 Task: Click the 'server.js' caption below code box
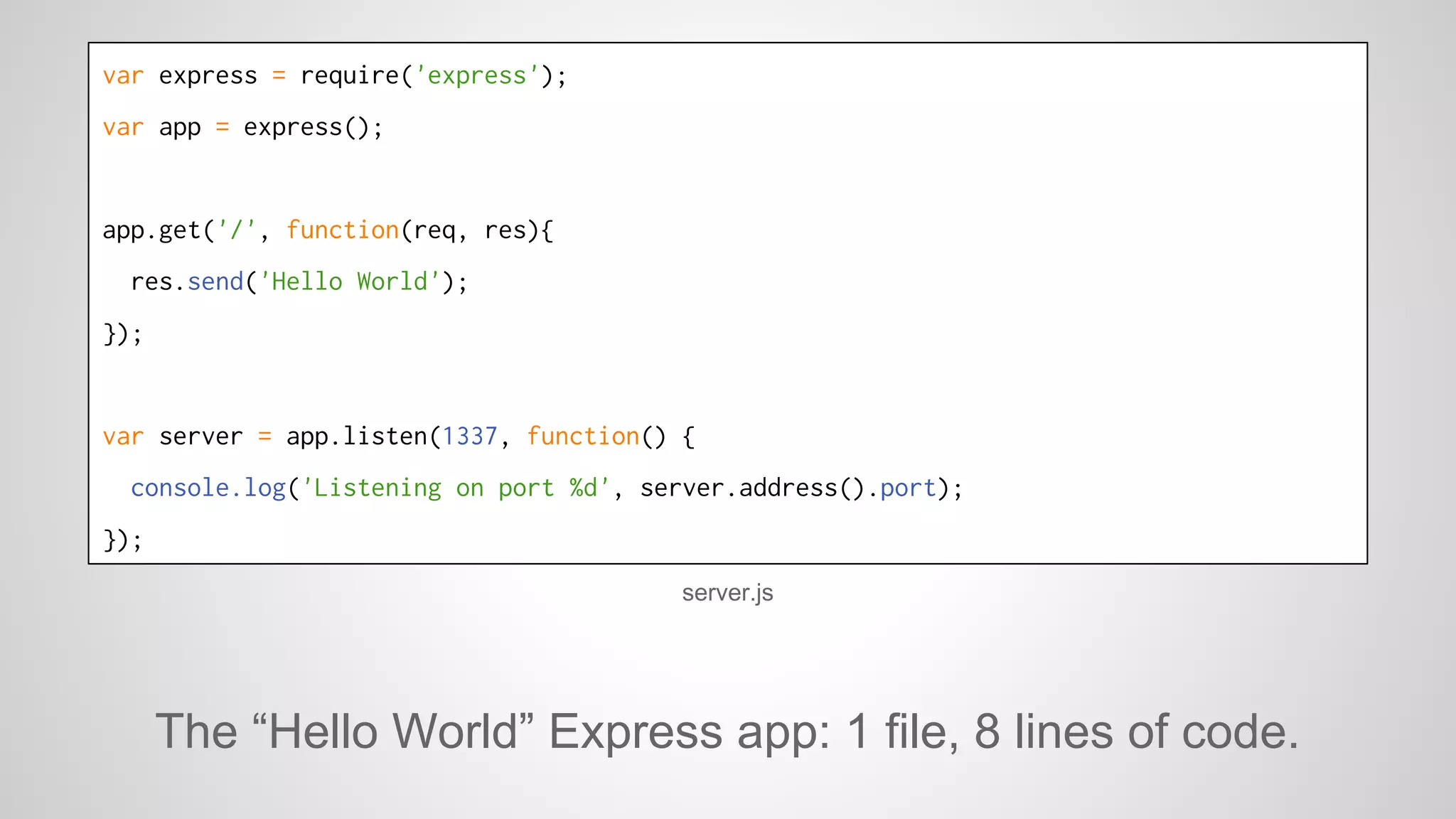coord(727,593)
